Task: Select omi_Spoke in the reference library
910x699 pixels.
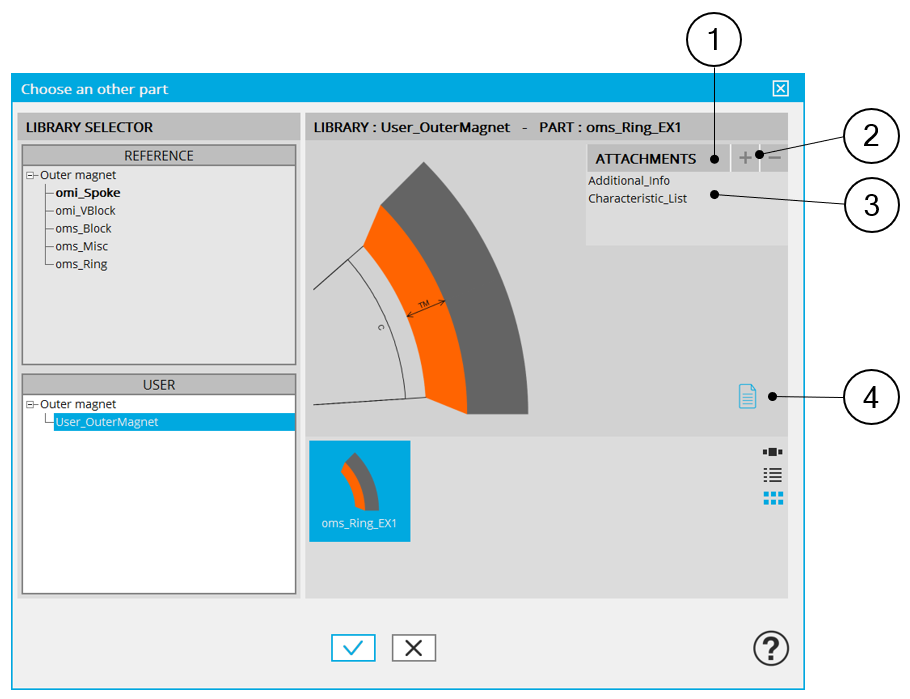Action: [87, 193]
